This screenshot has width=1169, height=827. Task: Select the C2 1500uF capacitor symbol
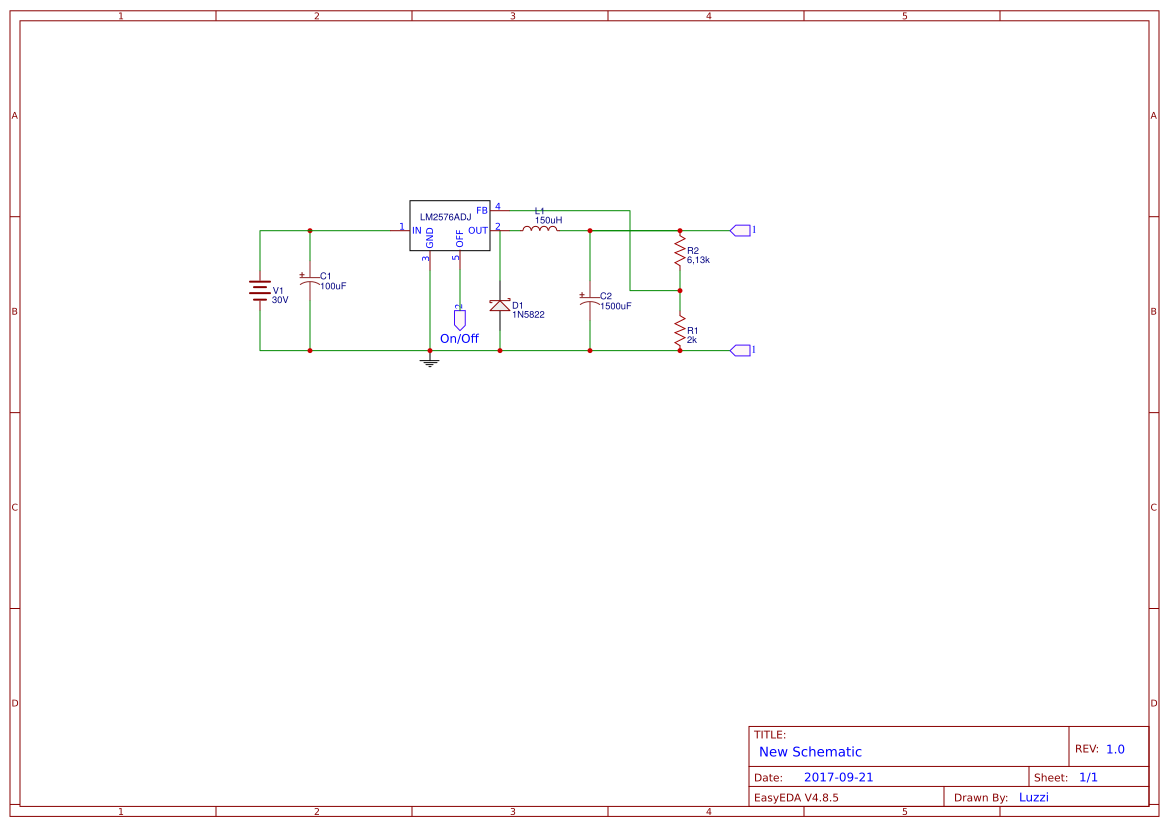click(x=589, y=300)
